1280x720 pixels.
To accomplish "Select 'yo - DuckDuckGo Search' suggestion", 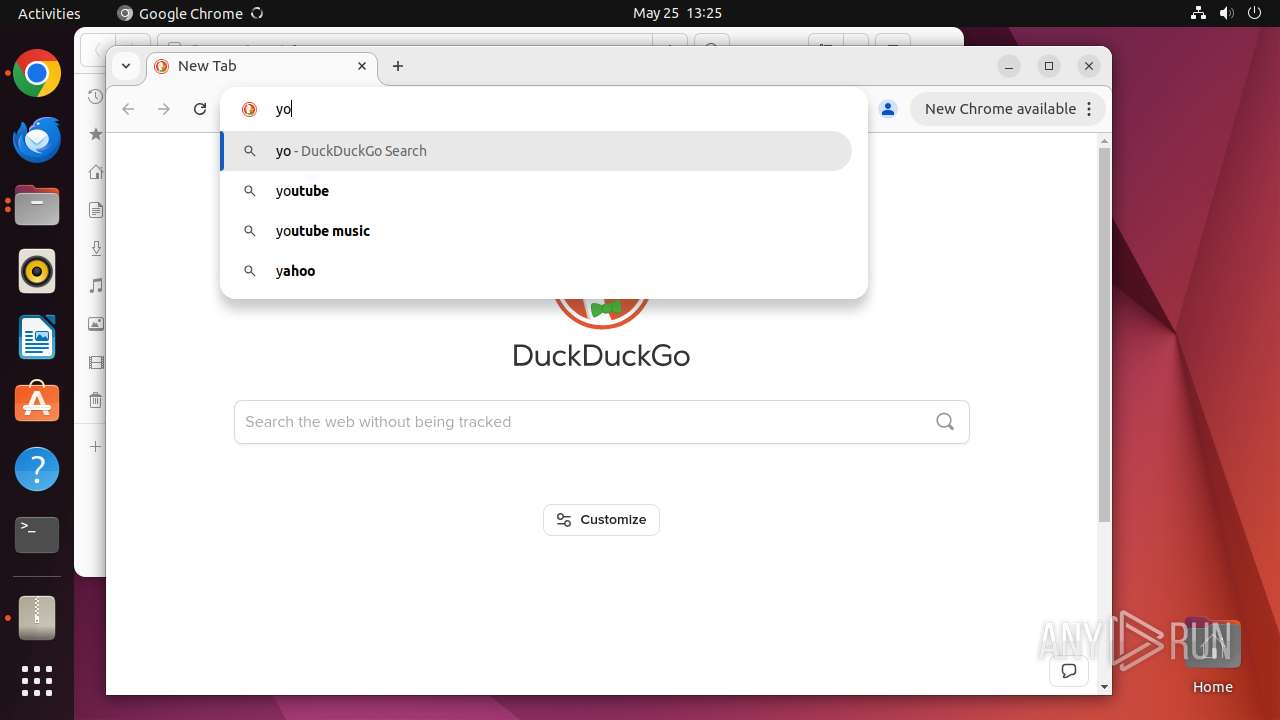I will (536, 151).
